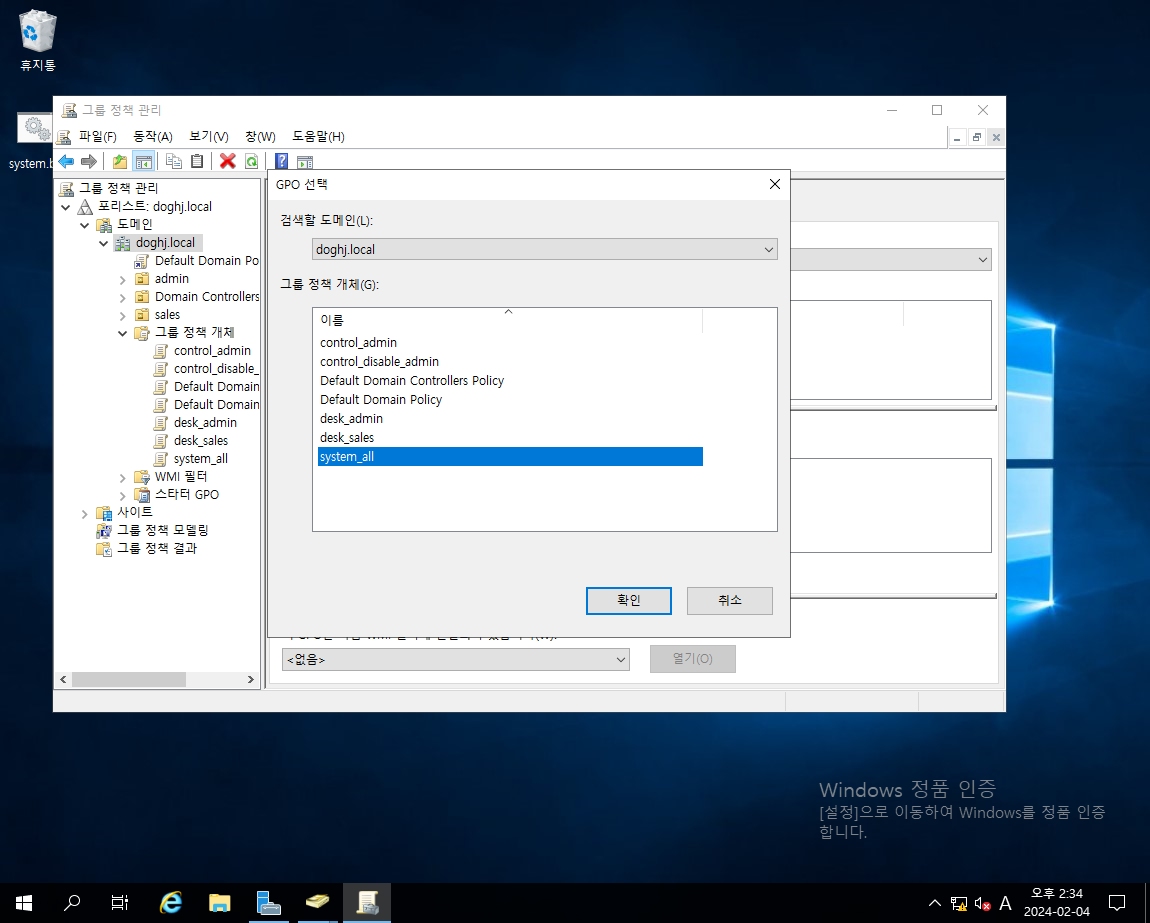
Task: Open the notification center icon
Action: pyautogui.click(x=1116, y=902)
